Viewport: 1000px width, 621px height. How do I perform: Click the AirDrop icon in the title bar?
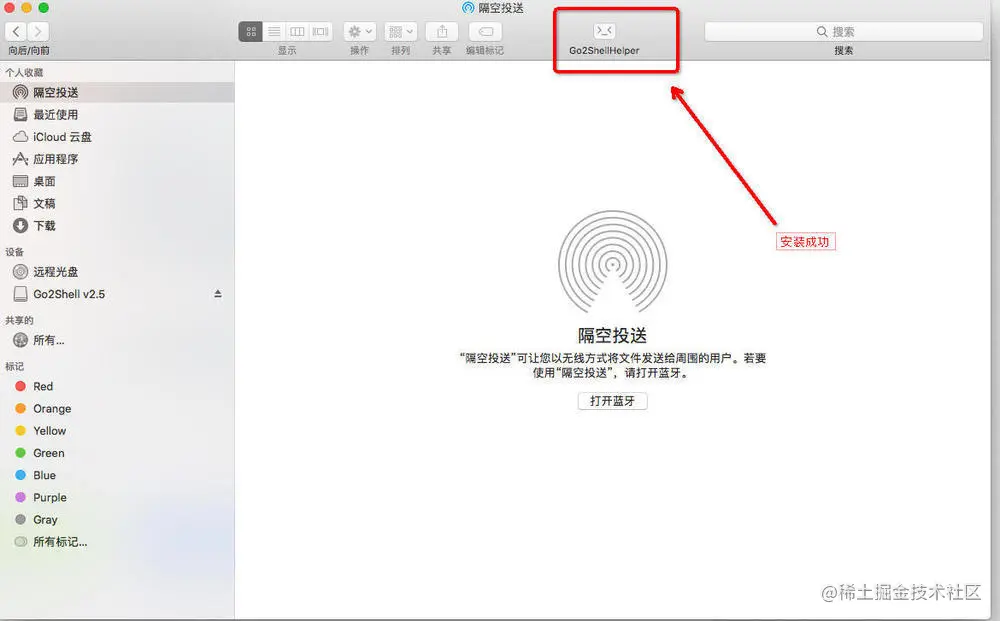(x=468, y=8)
